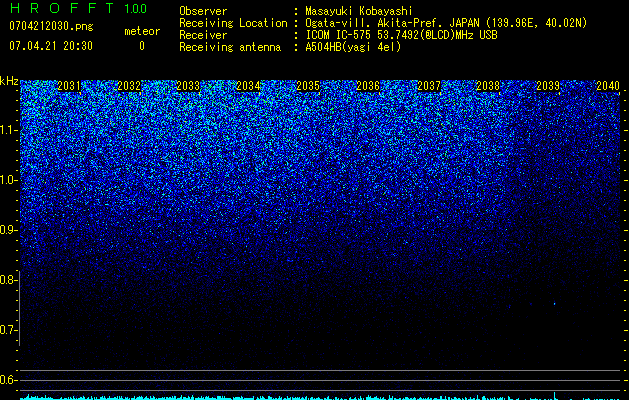Click the date stamp 07.04.21 20:30
629x400 pixels.
tap(51, 46)
